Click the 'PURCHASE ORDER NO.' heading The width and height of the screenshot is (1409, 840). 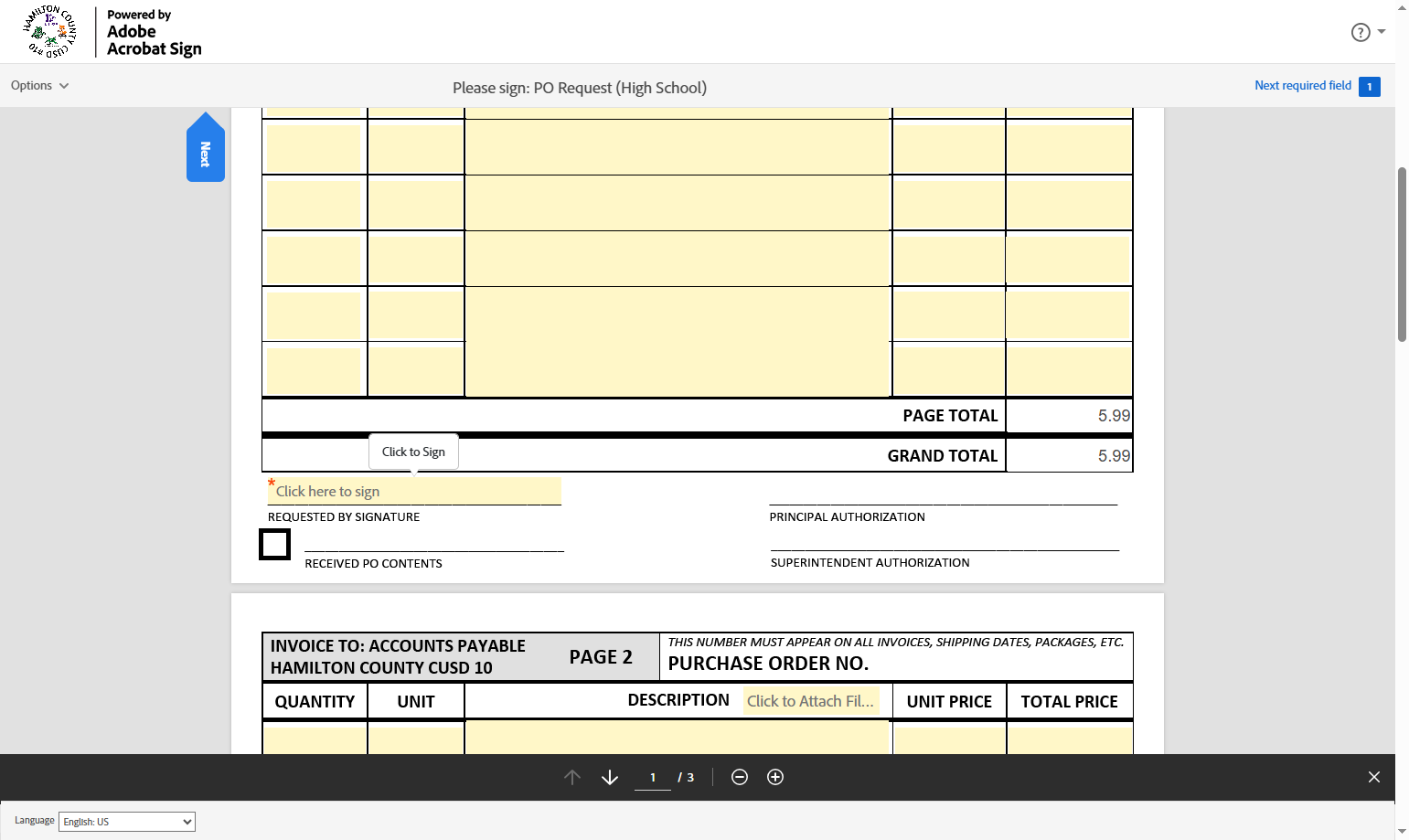point(768,664)
